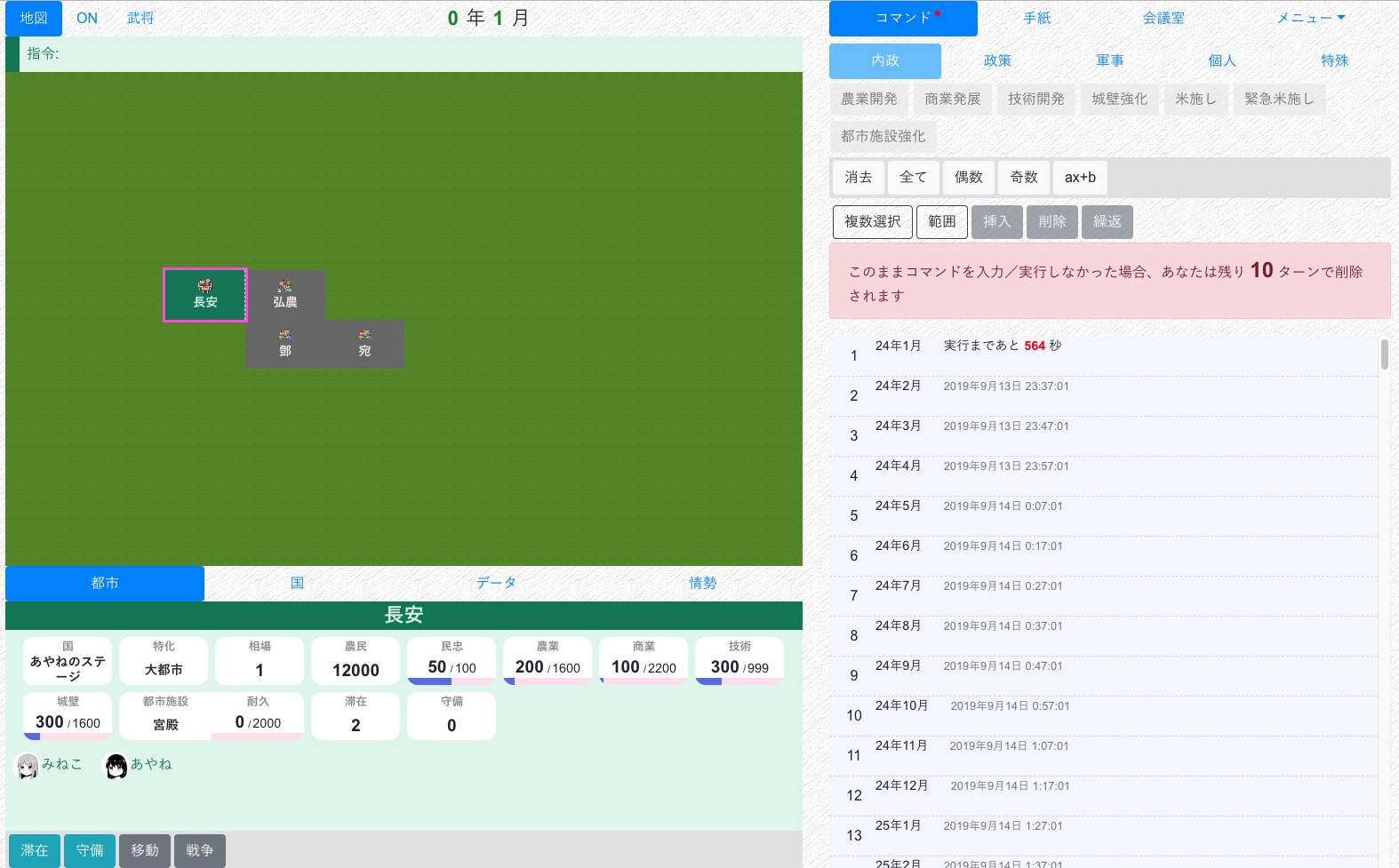The image size is (1399, 868).
Task: Enable 範囲 range selection mode
Action: (942, 222)
